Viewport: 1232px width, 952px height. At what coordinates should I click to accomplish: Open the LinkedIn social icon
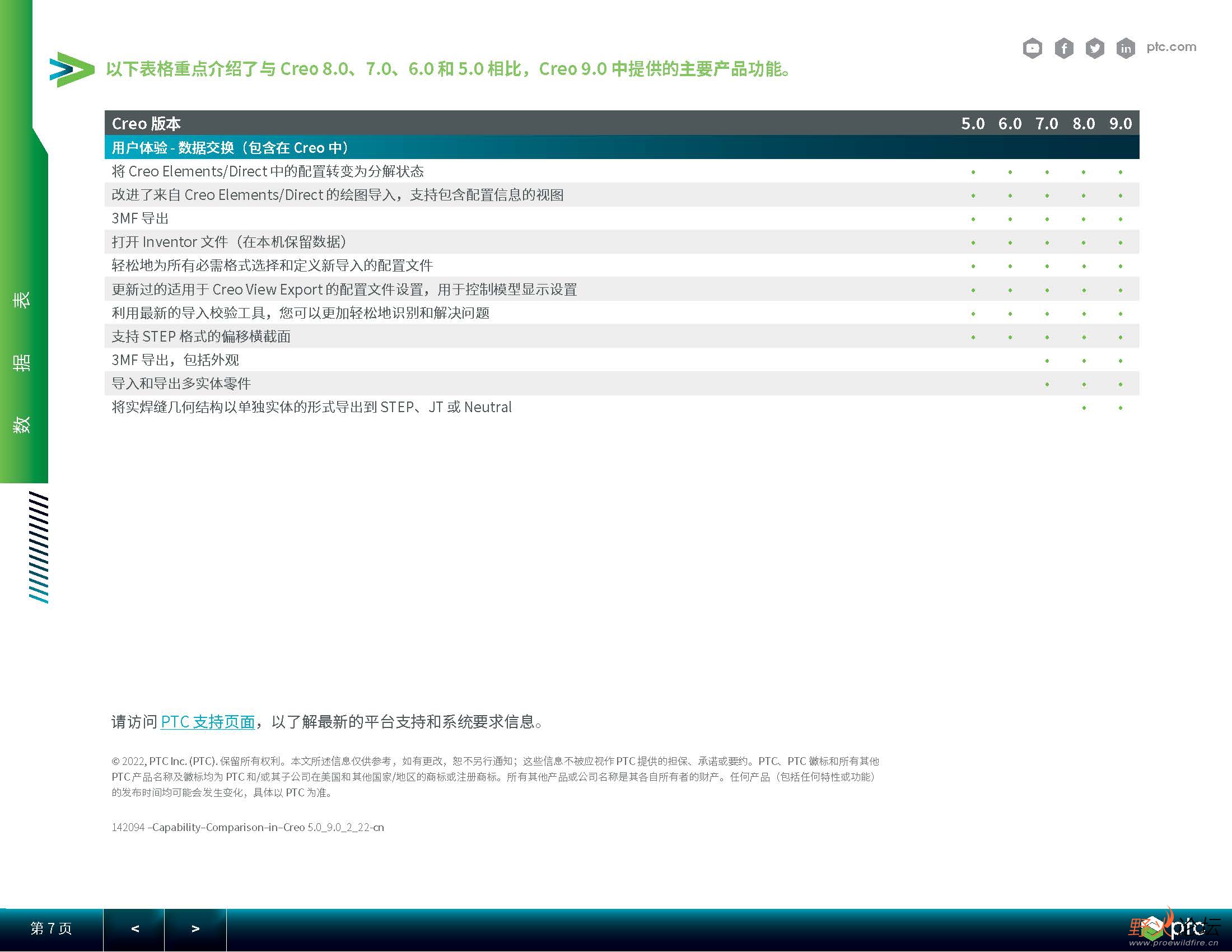click(x=1126, y=48)
